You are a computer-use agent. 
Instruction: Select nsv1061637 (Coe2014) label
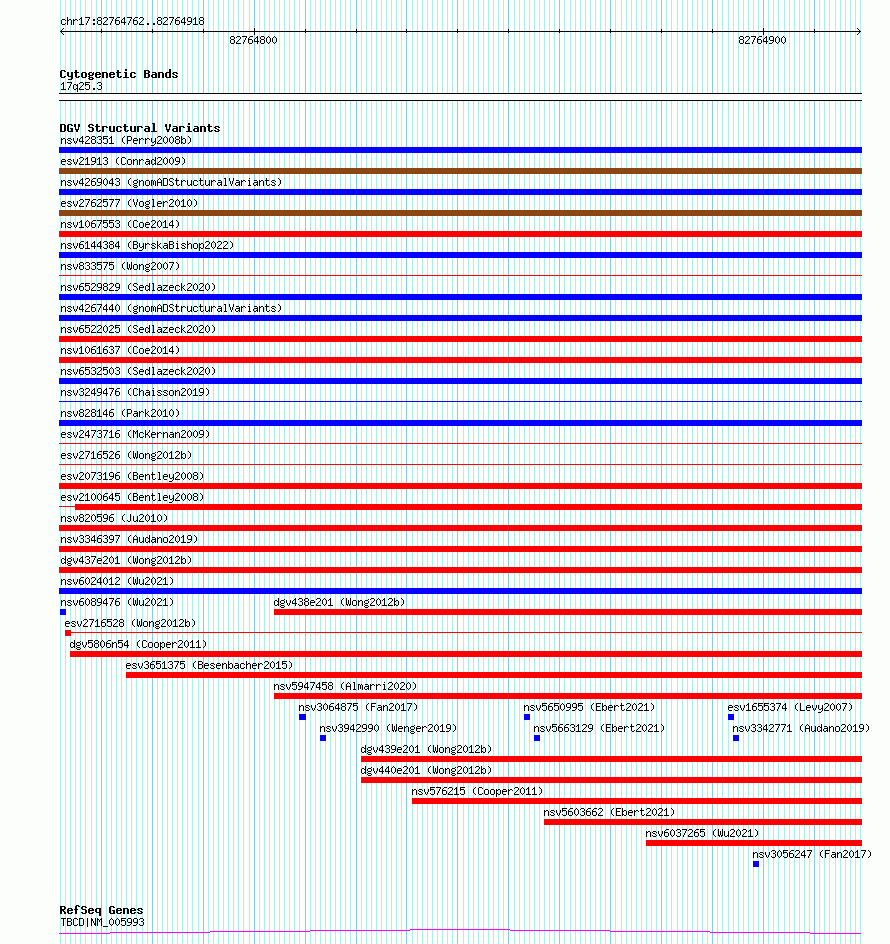tap(120, 350)
